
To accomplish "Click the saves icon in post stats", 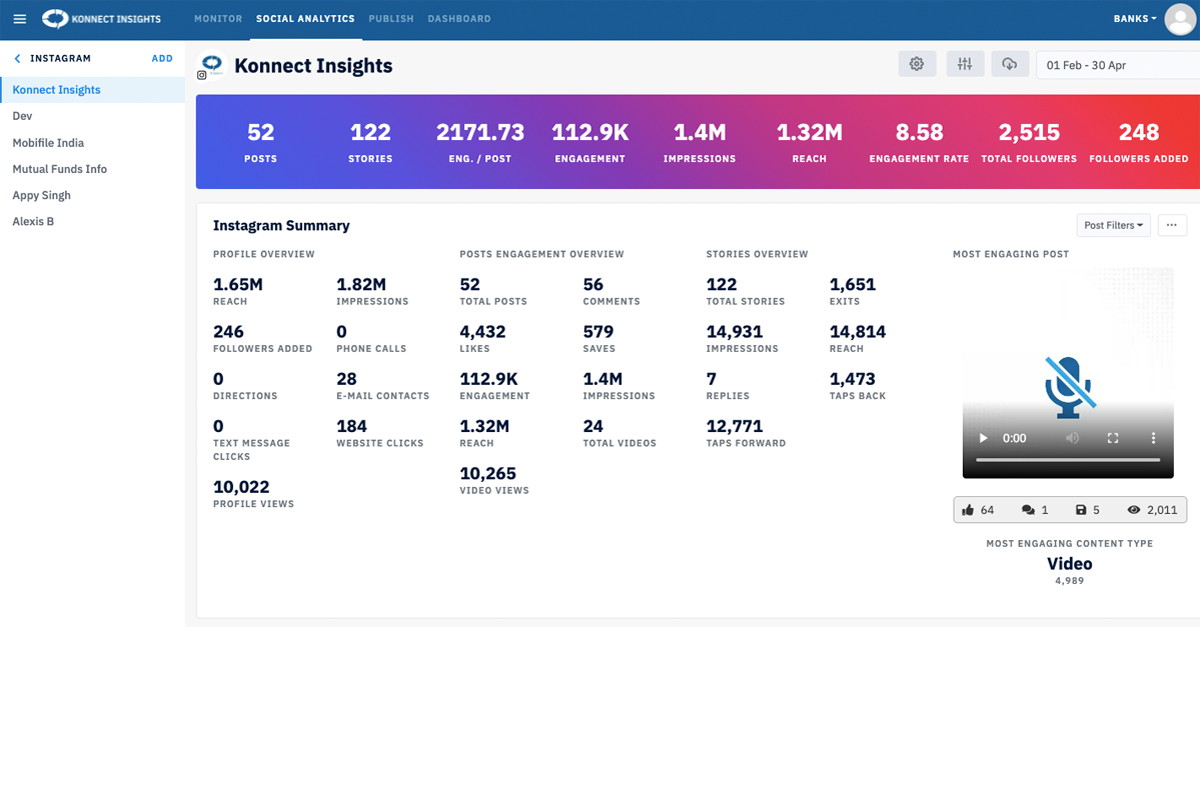I will 1081,510.
